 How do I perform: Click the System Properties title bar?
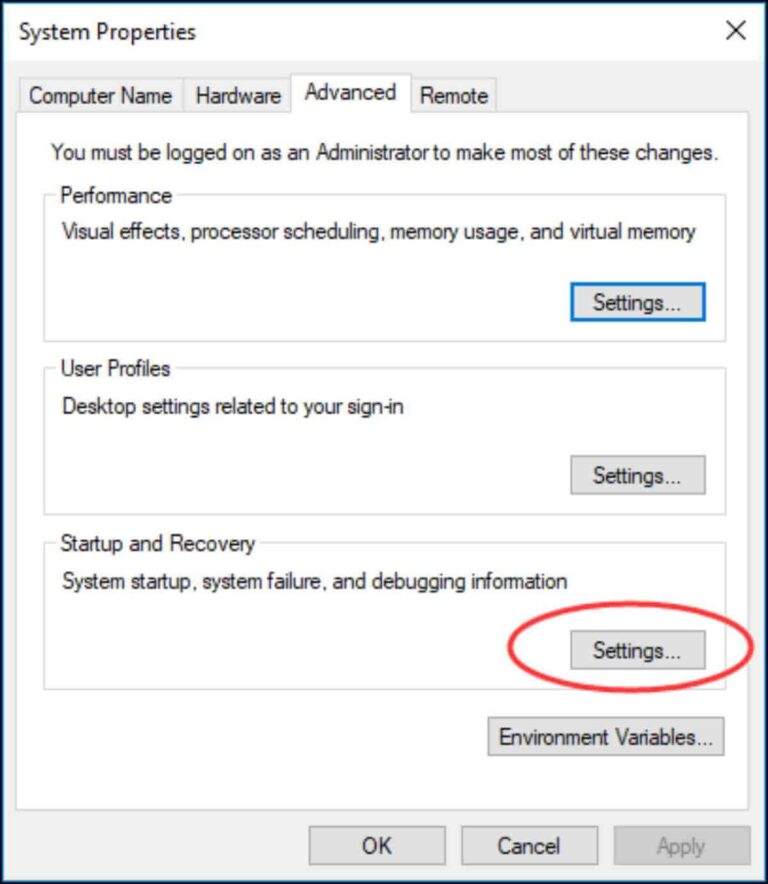[300, 31]
